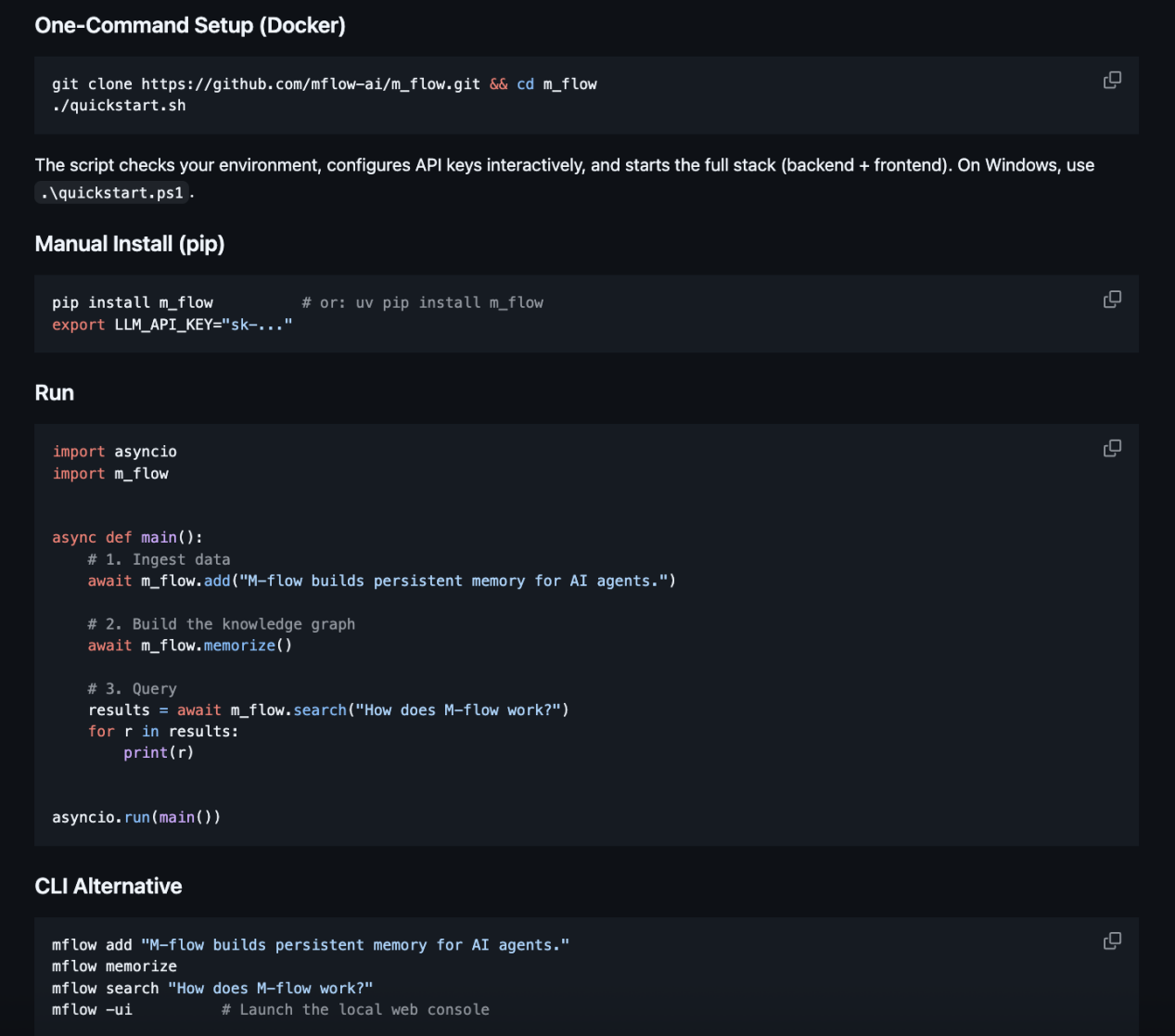Click the mflow memorize CLI command
The image size is (1175, 1036).
(114, 966)
